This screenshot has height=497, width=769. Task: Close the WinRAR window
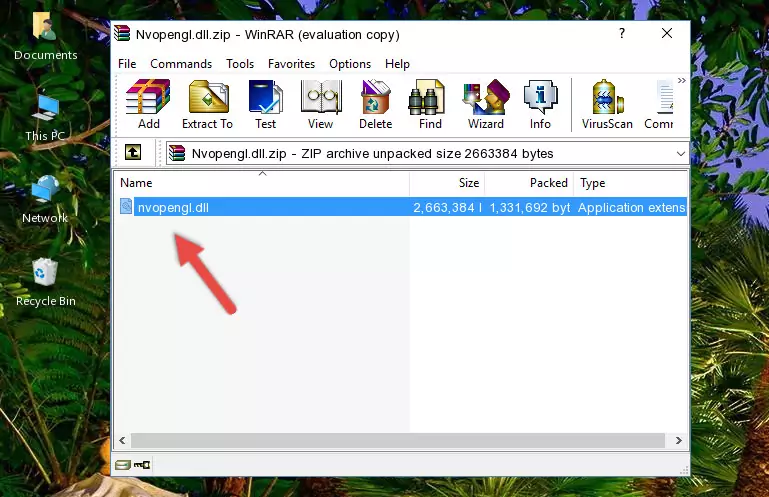[667, 33]
